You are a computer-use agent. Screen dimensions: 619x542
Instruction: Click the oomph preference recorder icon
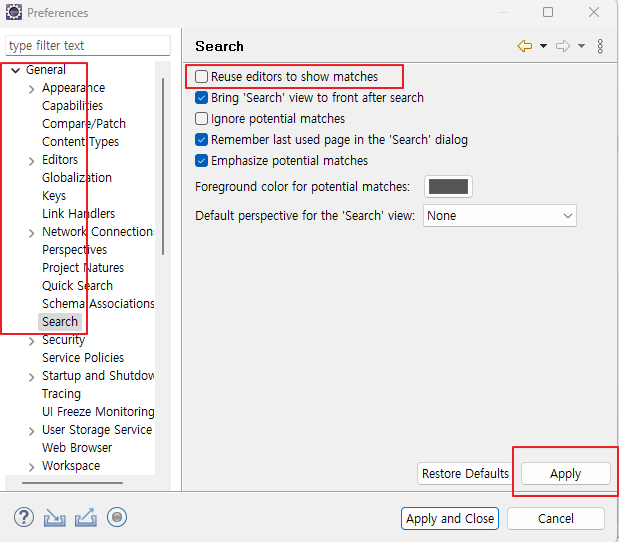click(x=117, y=517)
